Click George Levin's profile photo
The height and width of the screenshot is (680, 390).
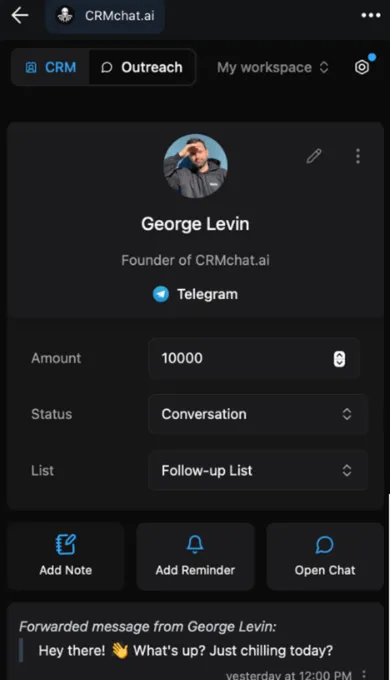click(195, 166)
